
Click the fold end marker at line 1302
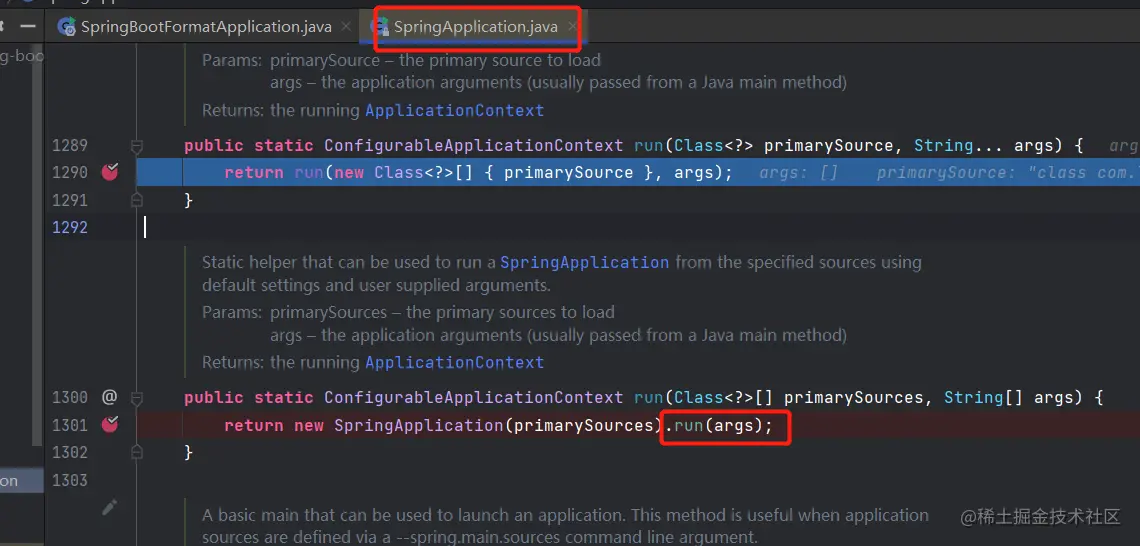coord(137,452)
